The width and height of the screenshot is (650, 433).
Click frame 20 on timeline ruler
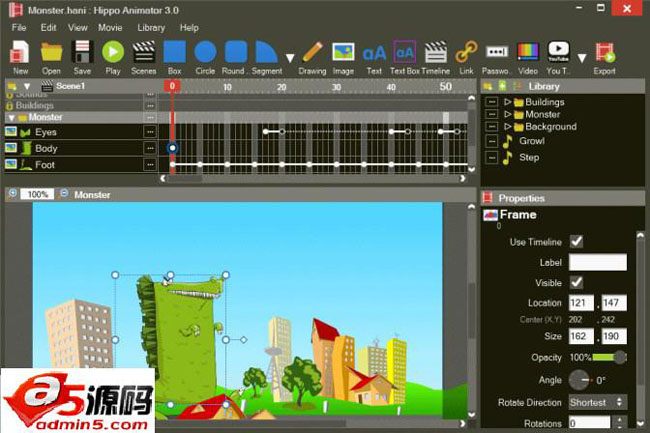coord(282,87)
